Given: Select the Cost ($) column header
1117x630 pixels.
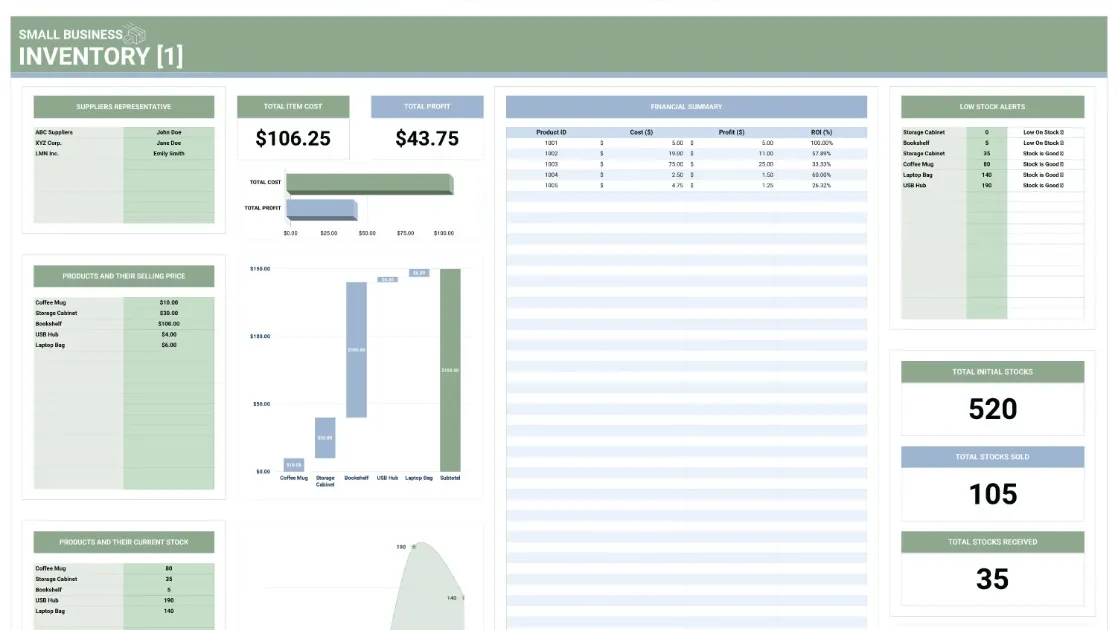Looking at the screenshot, I should click(x=641, y=133).
